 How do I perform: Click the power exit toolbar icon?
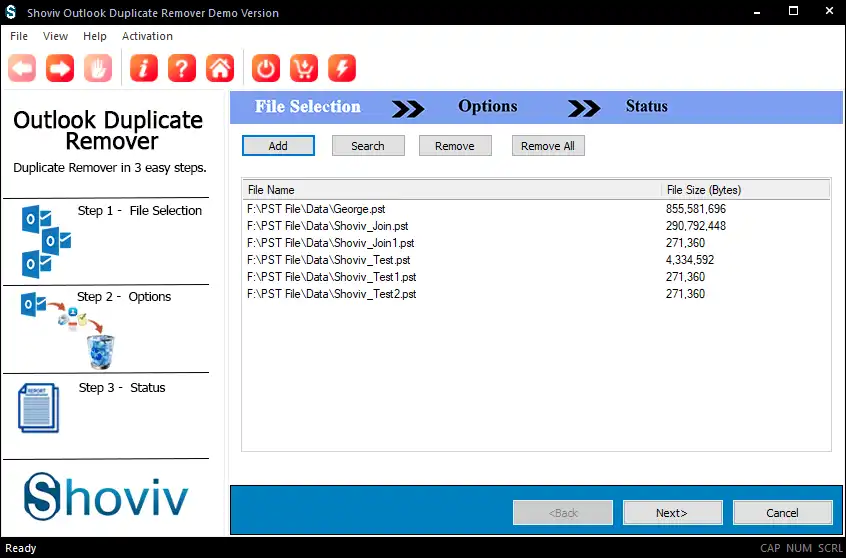click(x=266, y=68)
